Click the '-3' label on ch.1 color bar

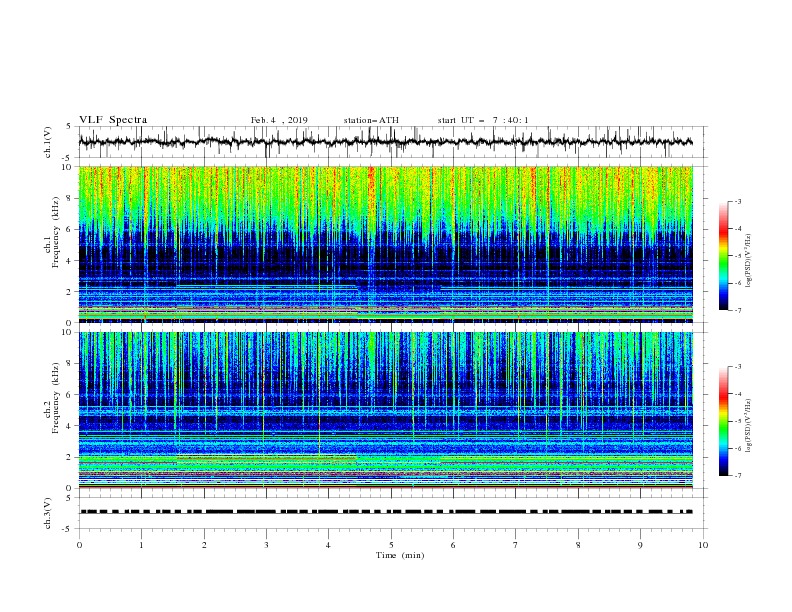point(738,201)
